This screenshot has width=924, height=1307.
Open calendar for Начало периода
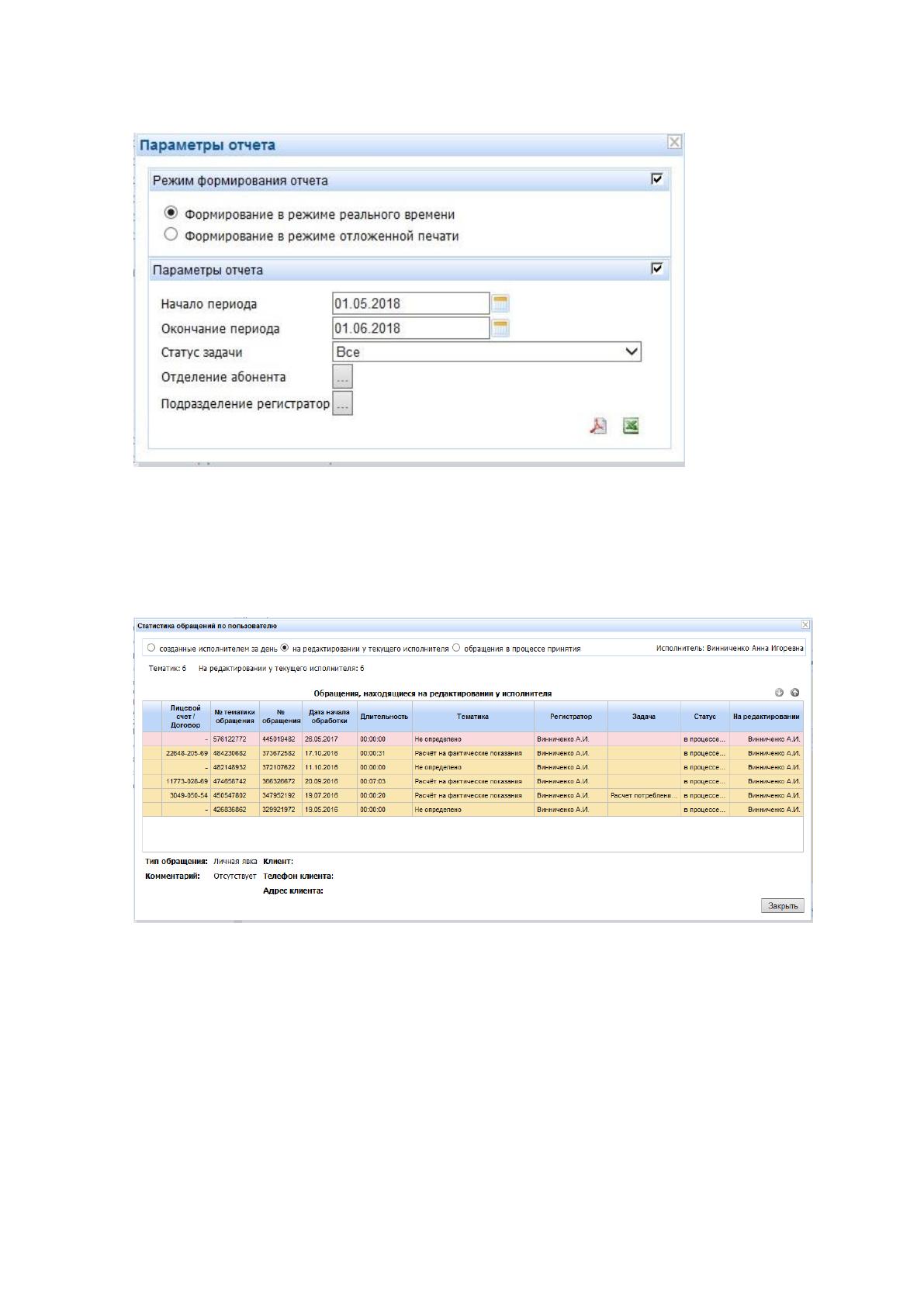(x=501, y=303)
